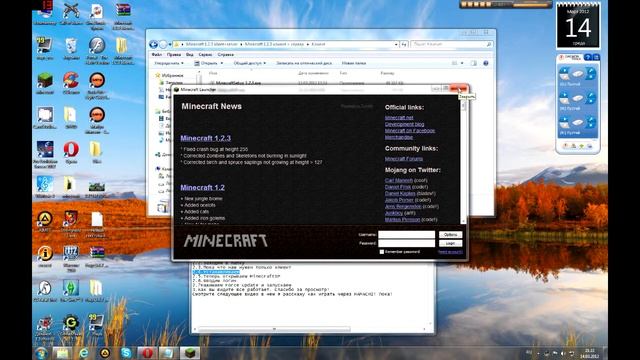640x360 pixels.
Task: Open the Explorer view options dropdown arrow
Action: (x=462, y=63)
